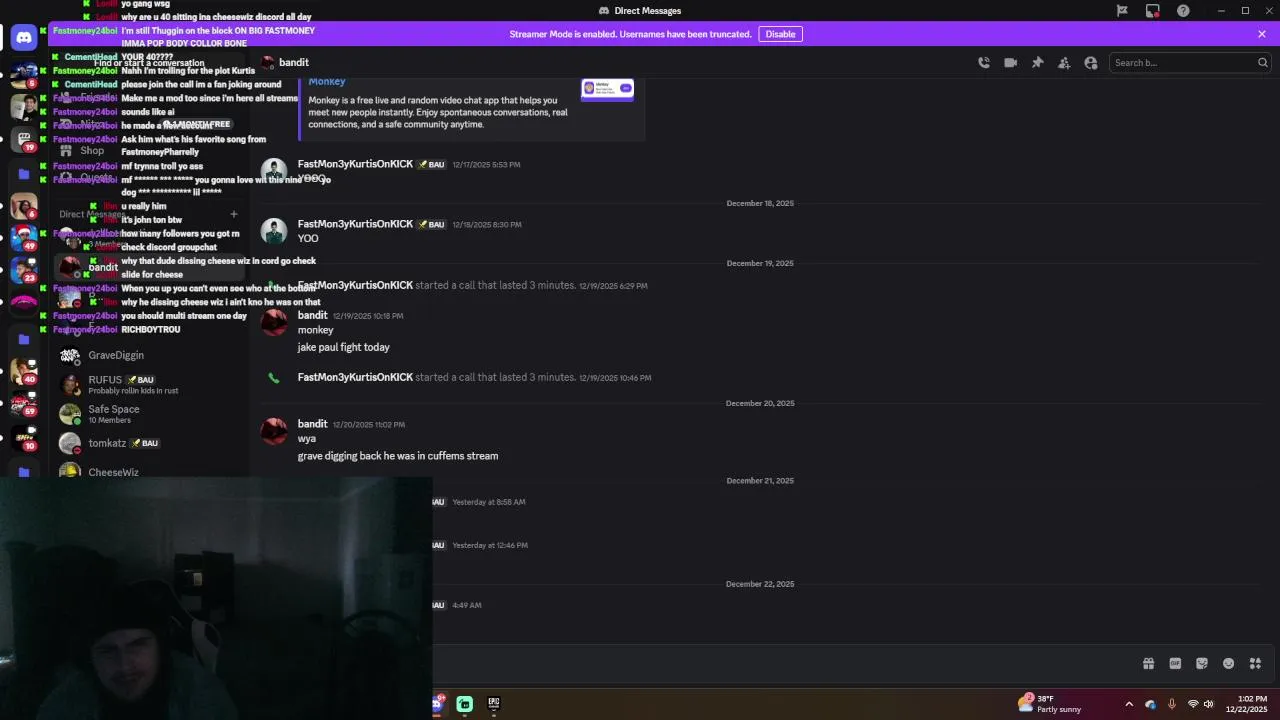Image resolution: width=1280 pixels, height=720 pixels.
Task: Disable Streamer Mode
Action: click(x=780, y=34)
